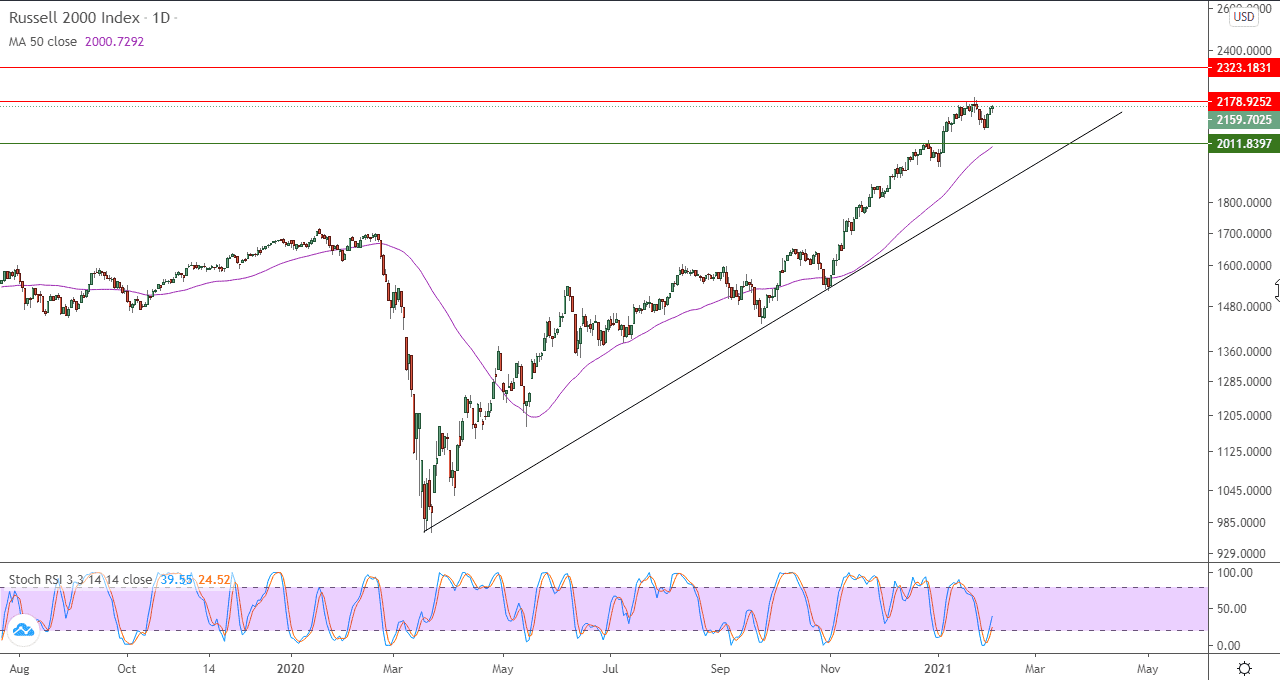Click the 50.00 Stoch RSI scale label
This screenshot has height=680, width=1280.
point(1234,608)
